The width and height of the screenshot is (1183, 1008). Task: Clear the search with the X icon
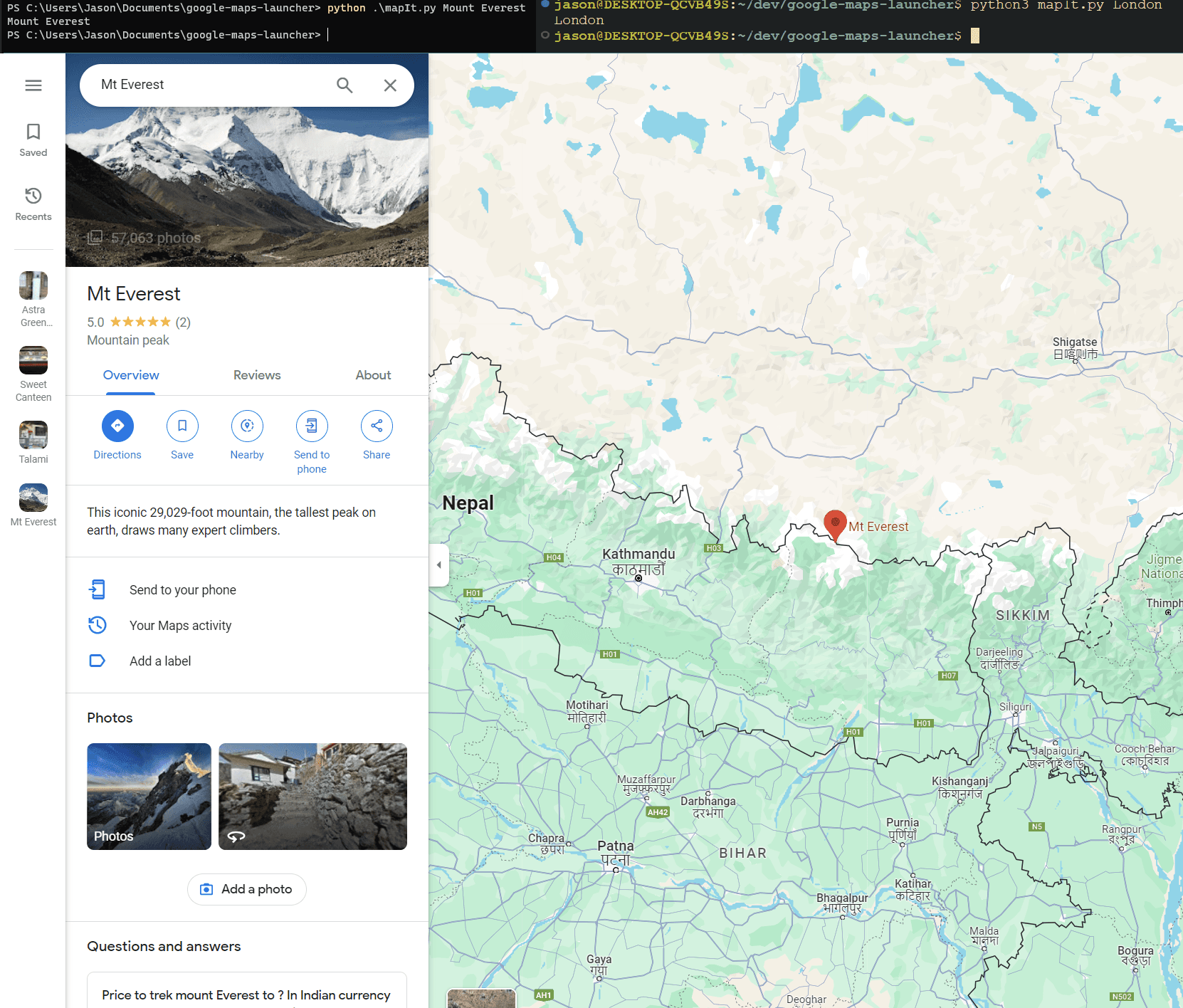click(390, 85)
